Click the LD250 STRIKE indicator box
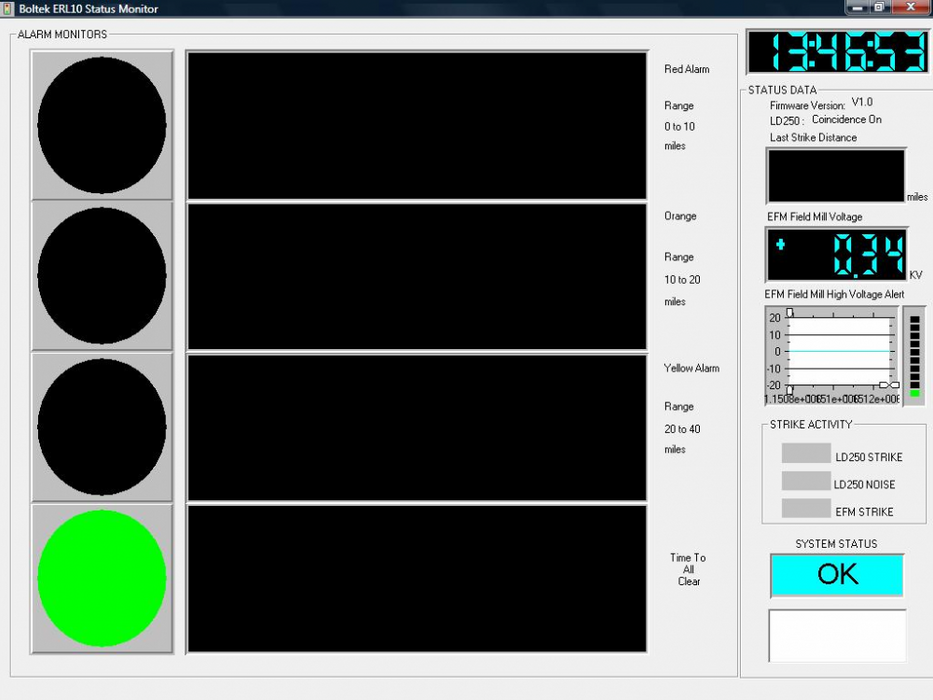This screenshot has height=700, width=933. point(806,454)
